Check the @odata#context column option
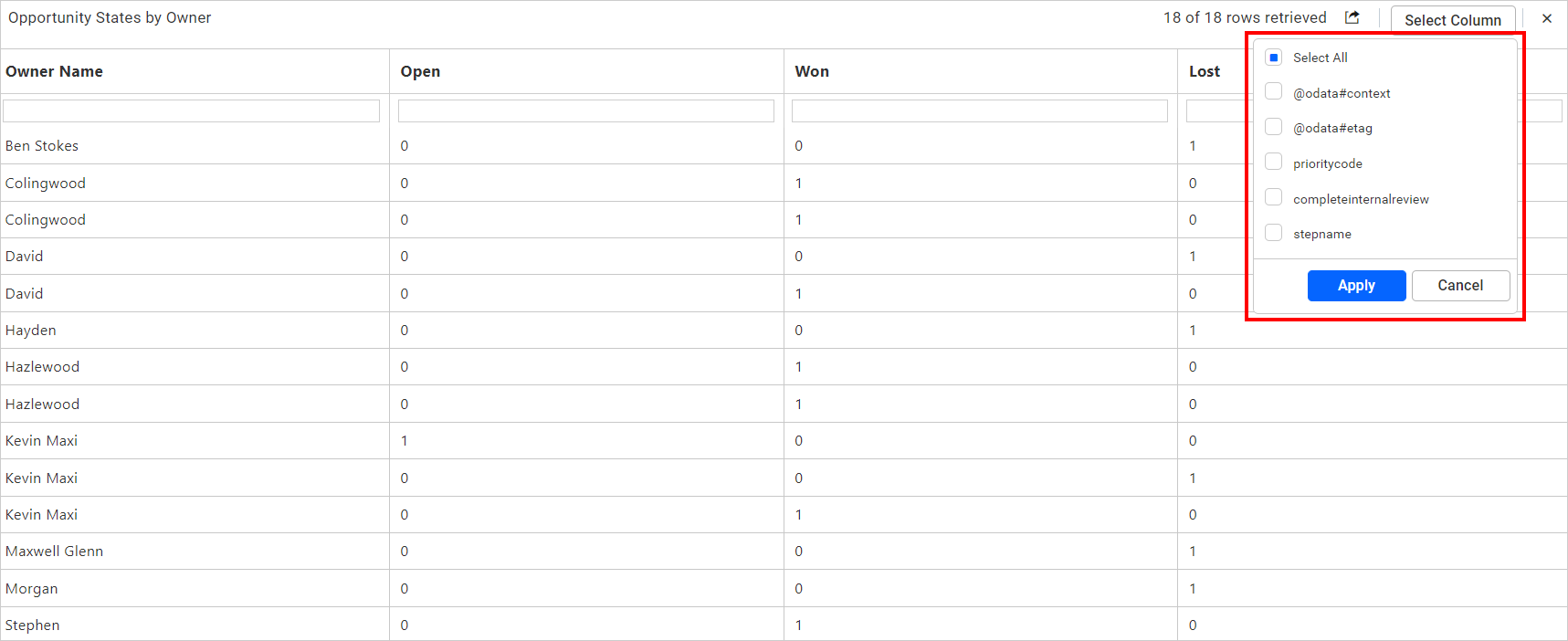Image resolution: width=1568 pixels, height=641 pixels. pyautogui.click(x=1274, y=92)
